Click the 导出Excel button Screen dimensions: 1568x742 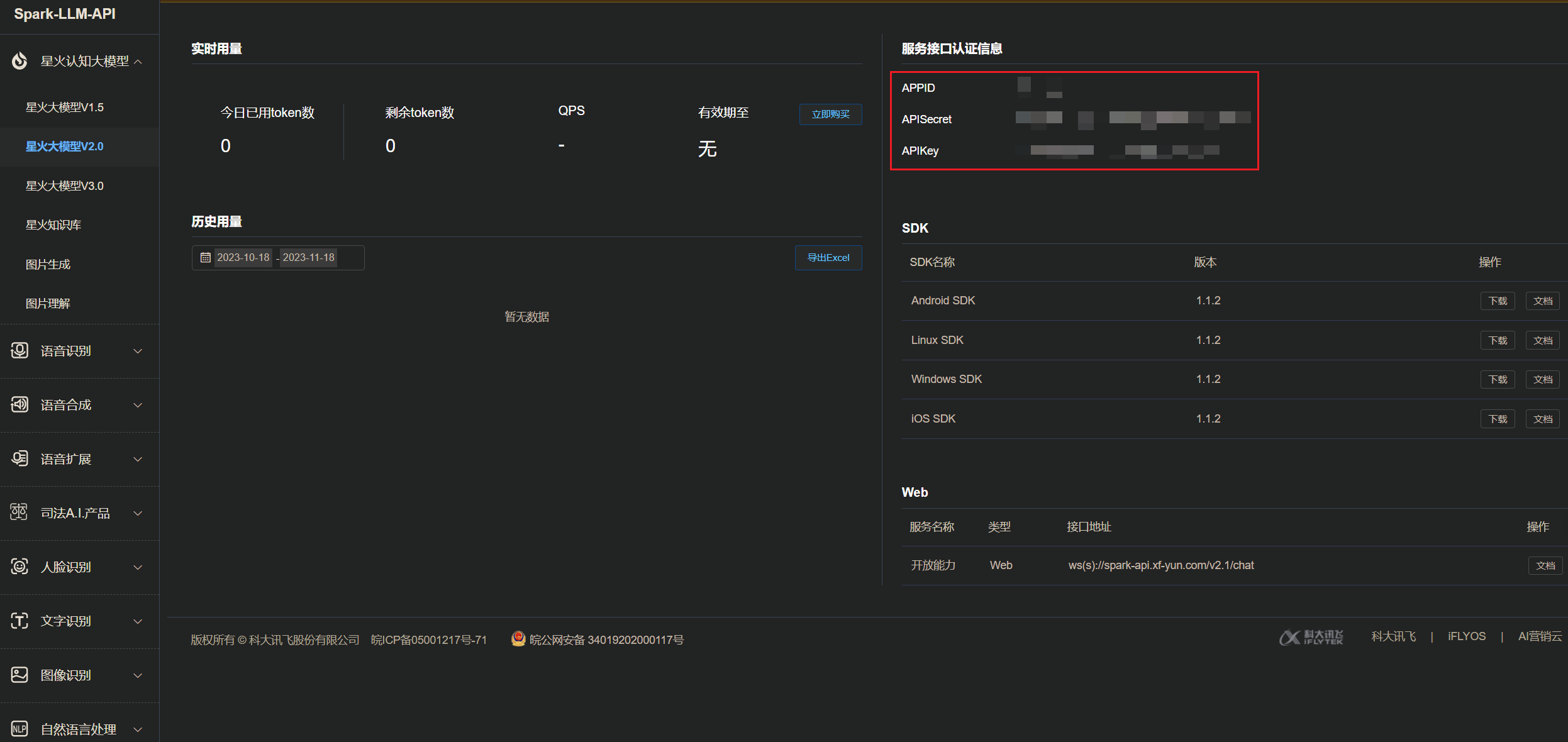[828, 258]
